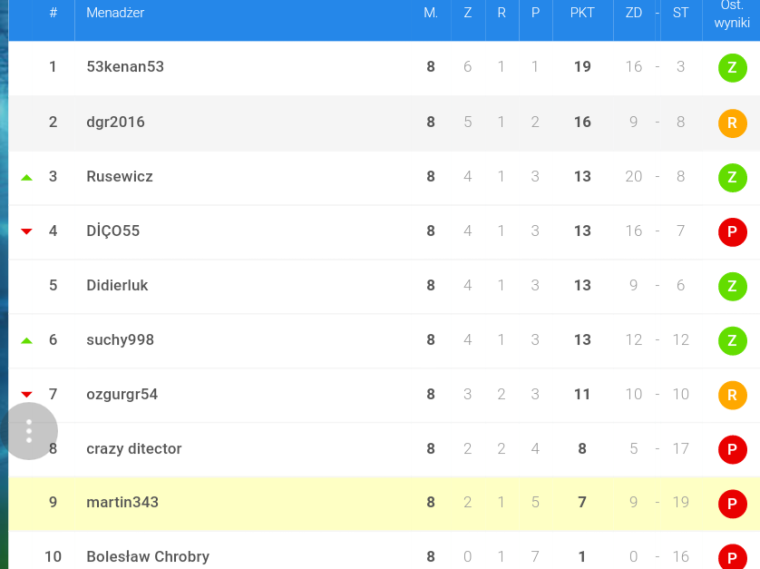
Task: Open manager 53kenan53 profile
Action: point(125,66)
